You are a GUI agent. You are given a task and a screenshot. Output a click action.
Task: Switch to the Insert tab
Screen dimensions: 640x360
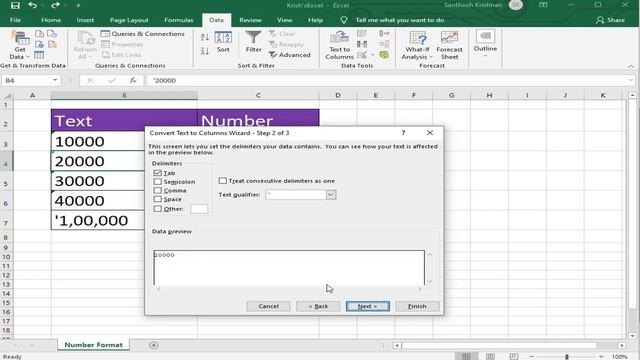pos(85,20)
